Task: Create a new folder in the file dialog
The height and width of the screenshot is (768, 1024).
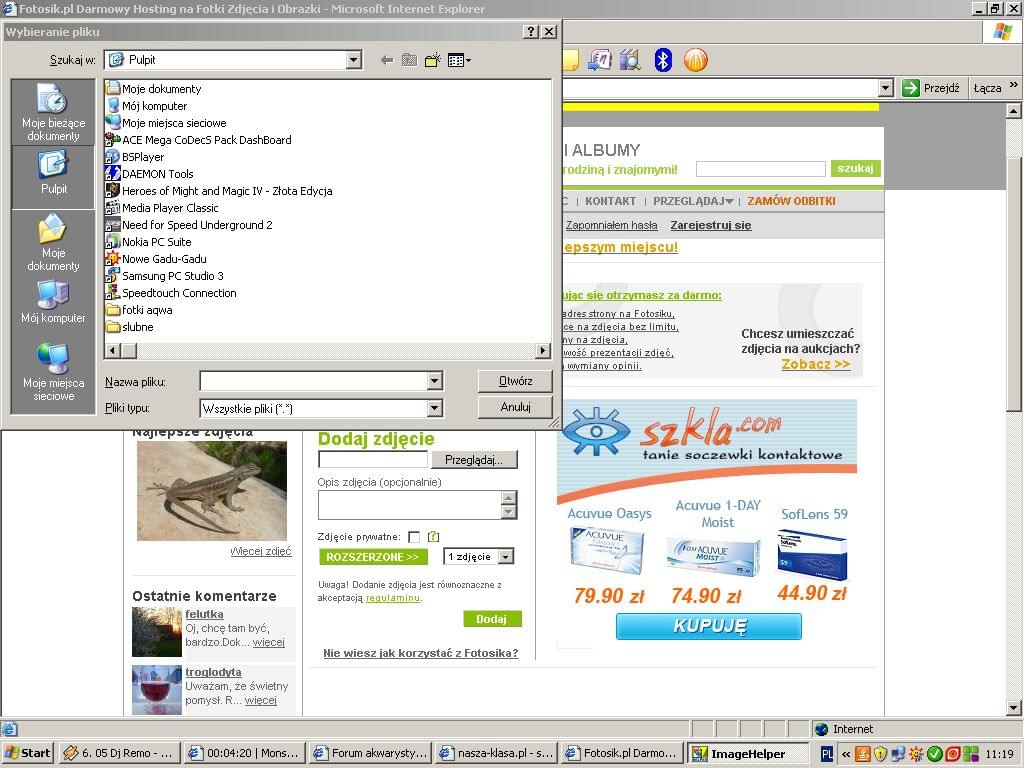Action: tap(432, 60)
